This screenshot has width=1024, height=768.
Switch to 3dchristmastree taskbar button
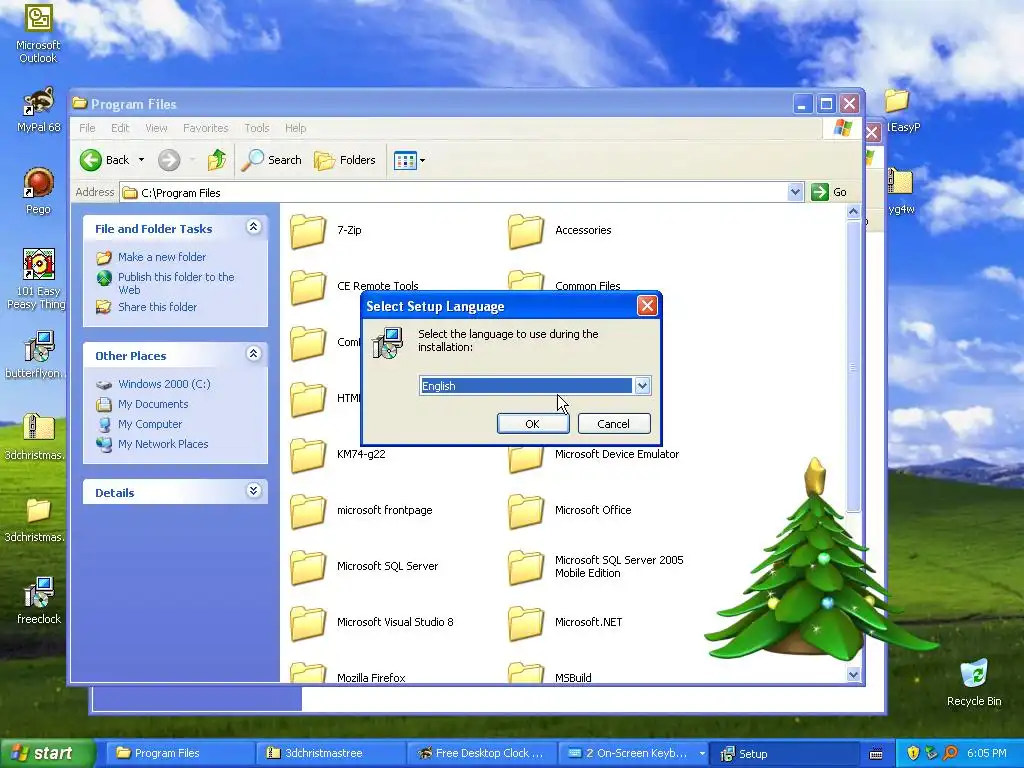[330, 754]
